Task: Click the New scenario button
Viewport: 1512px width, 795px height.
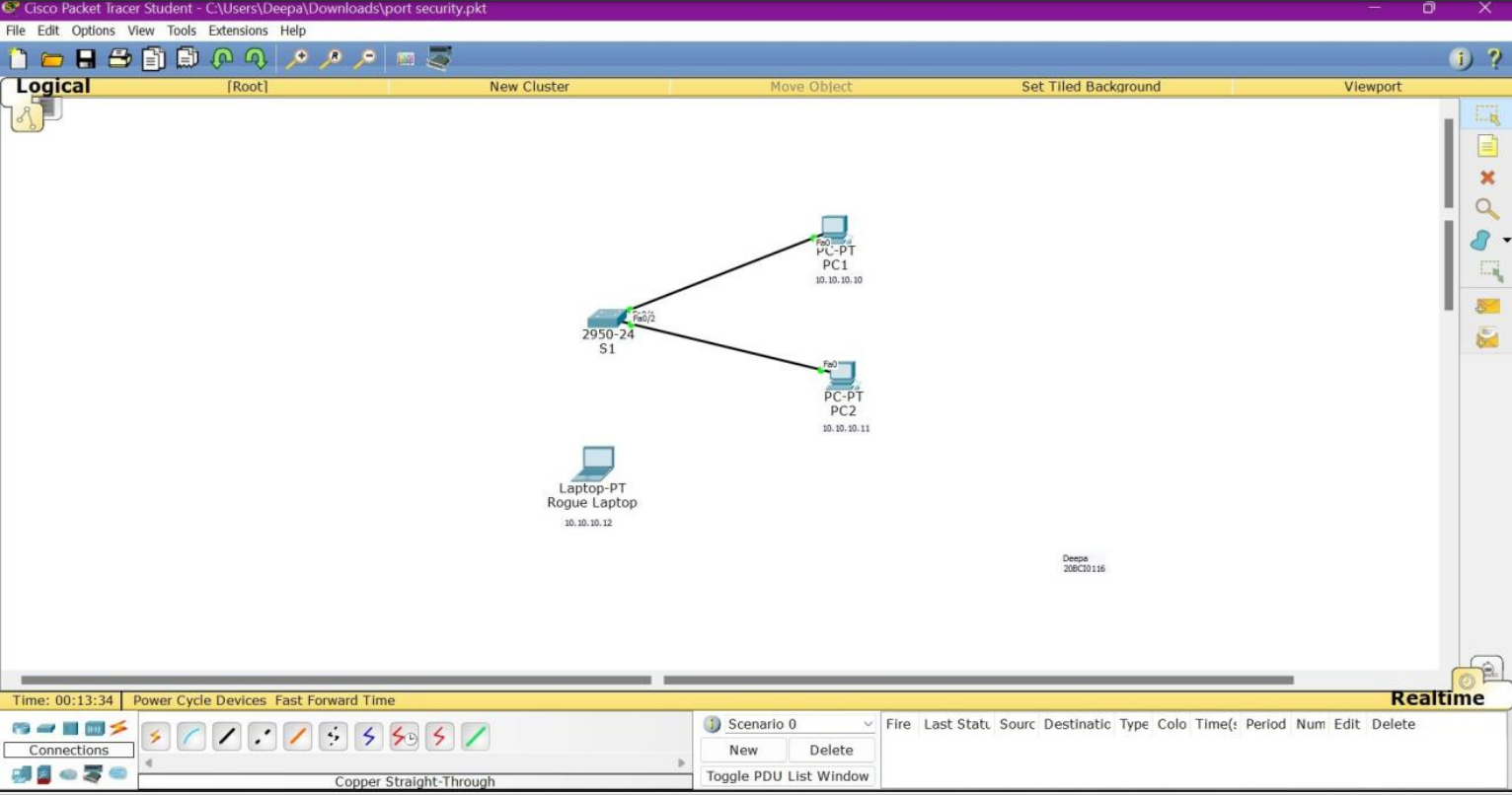Action: pyautogui.click(x=742, y=750)
